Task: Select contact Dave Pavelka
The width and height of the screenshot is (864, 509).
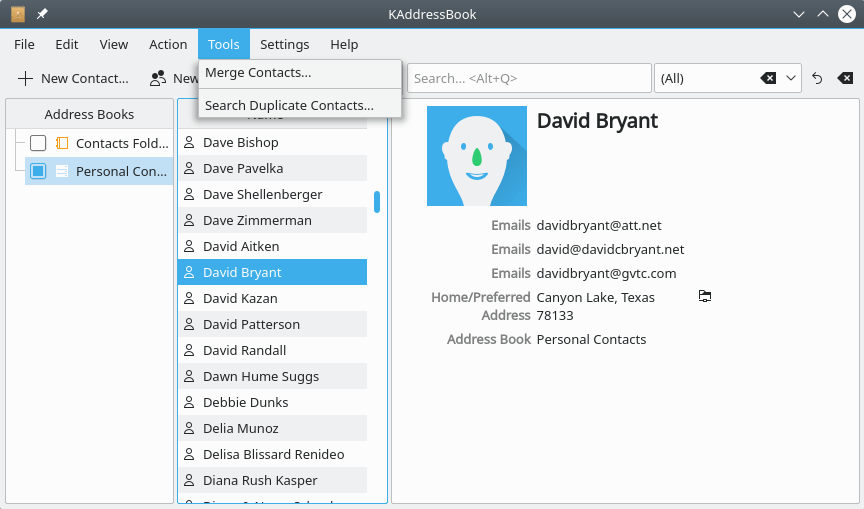Action: [x=272, y=168]
